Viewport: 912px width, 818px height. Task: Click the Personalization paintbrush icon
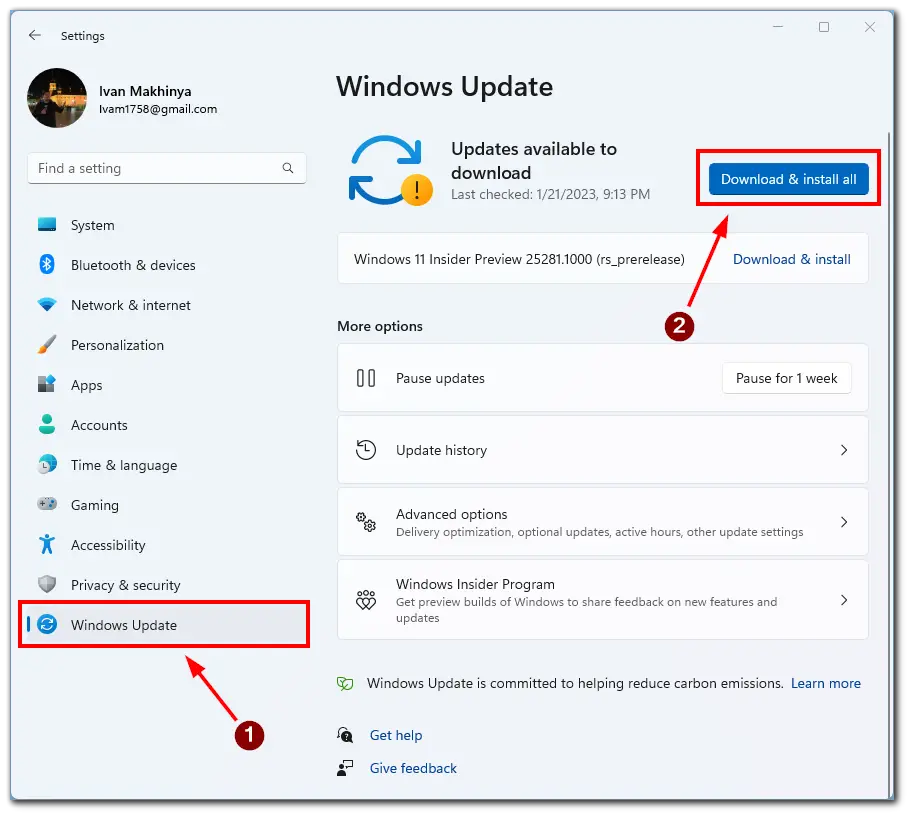coord(47,344)
